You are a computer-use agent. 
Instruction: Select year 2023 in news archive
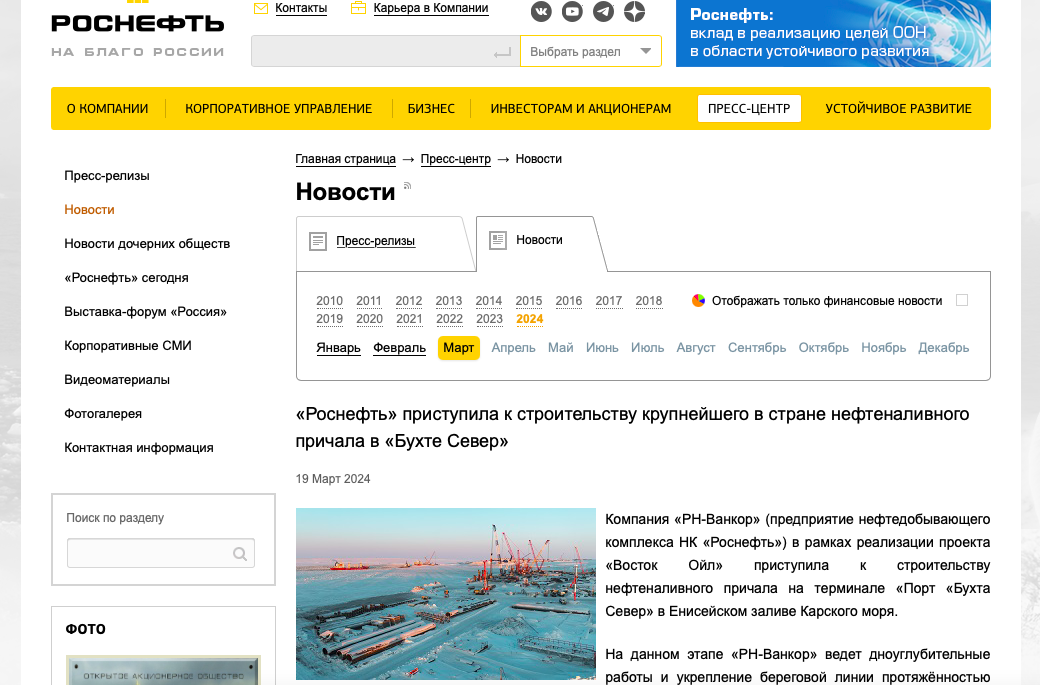tap(489, 319)
